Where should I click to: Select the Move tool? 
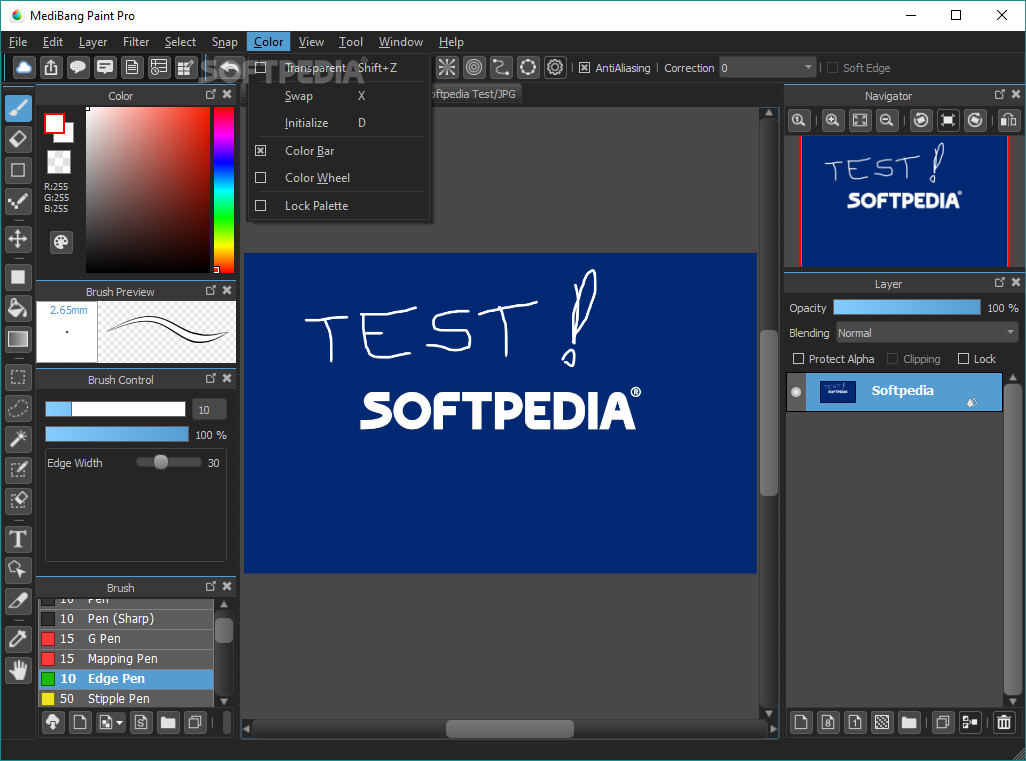coord(18,239)
